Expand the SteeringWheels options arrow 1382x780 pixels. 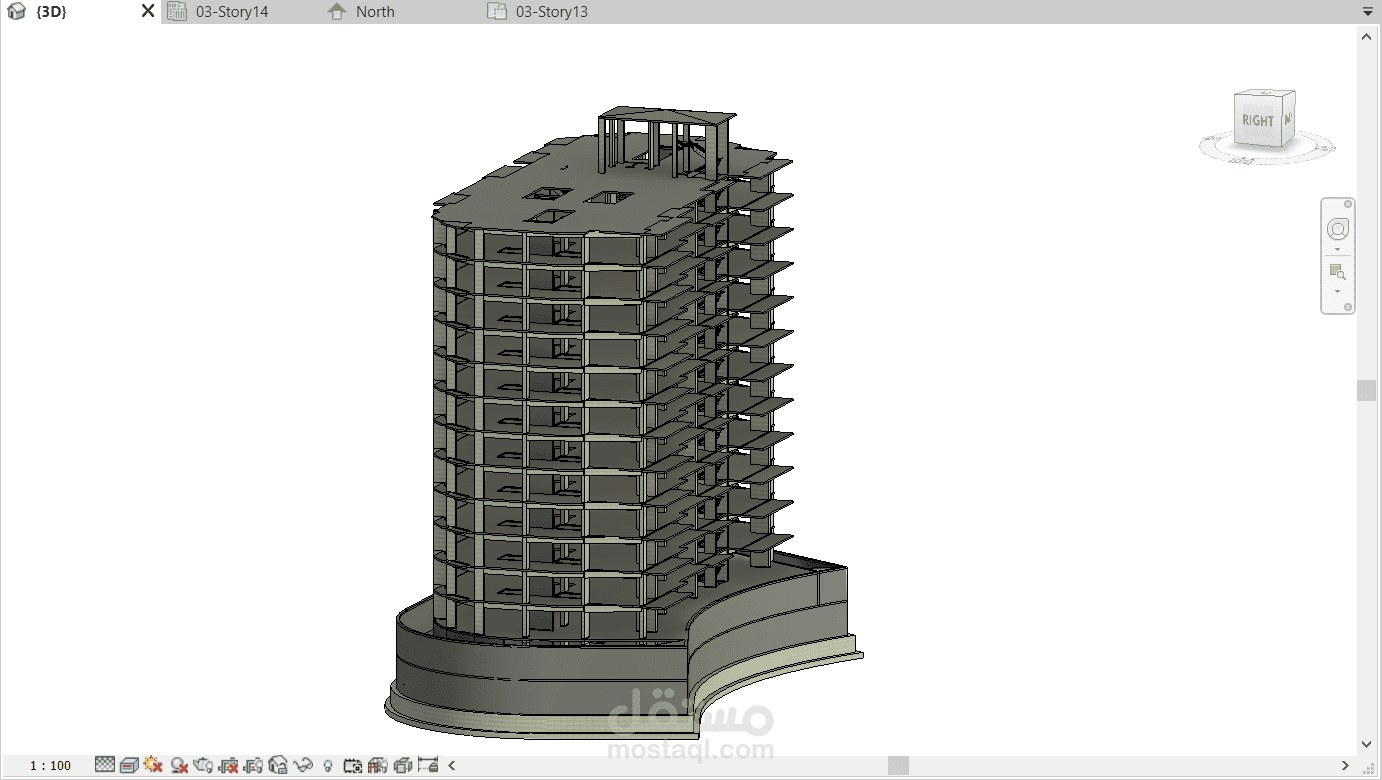pos(1337,249)
